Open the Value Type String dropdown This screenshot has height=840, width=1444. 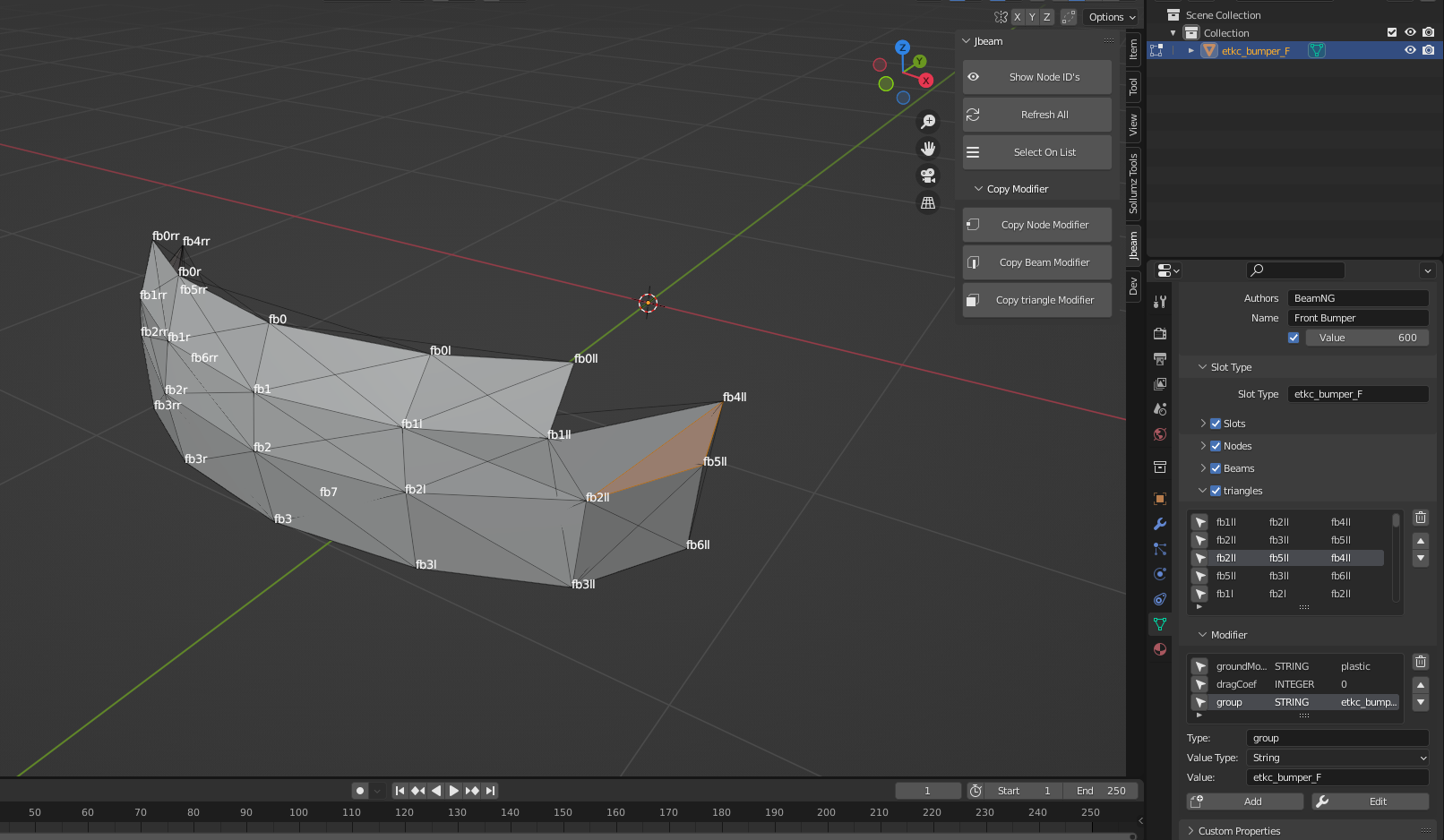(x=1337, y=758)
